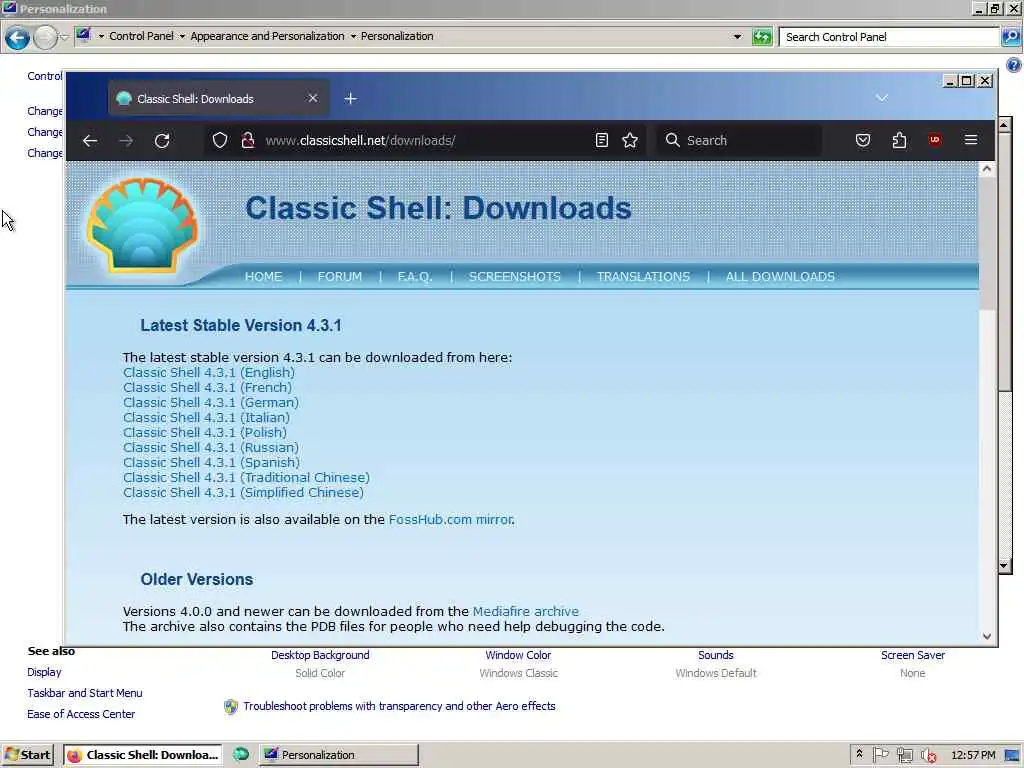Open the recent pages dropdown arrow

[64, 38]
